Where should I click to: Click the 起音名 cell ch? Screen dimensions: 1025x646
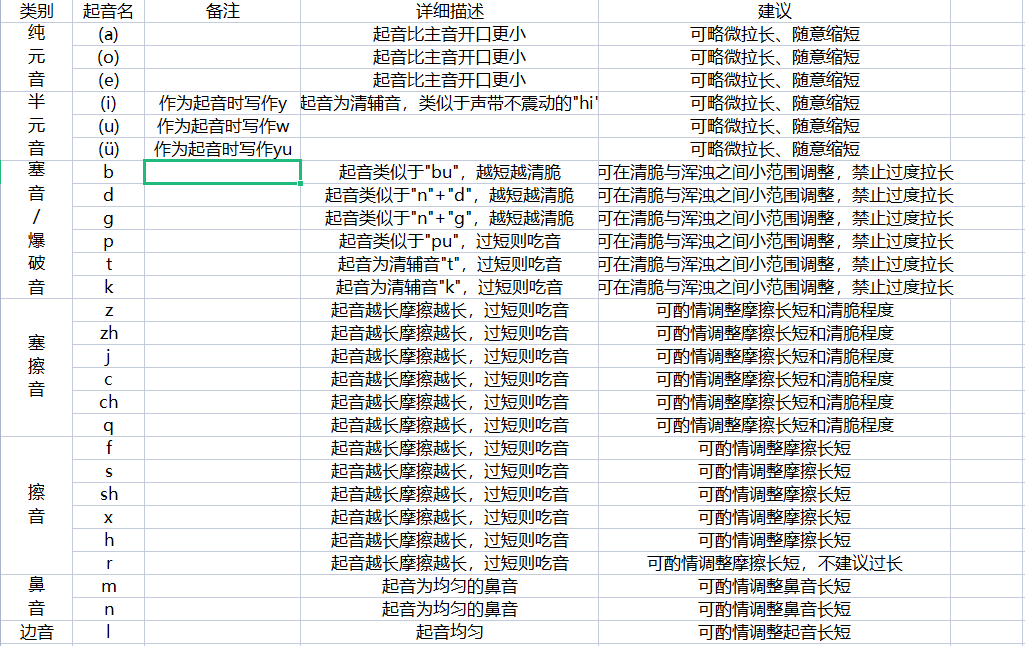click(108, 402)
